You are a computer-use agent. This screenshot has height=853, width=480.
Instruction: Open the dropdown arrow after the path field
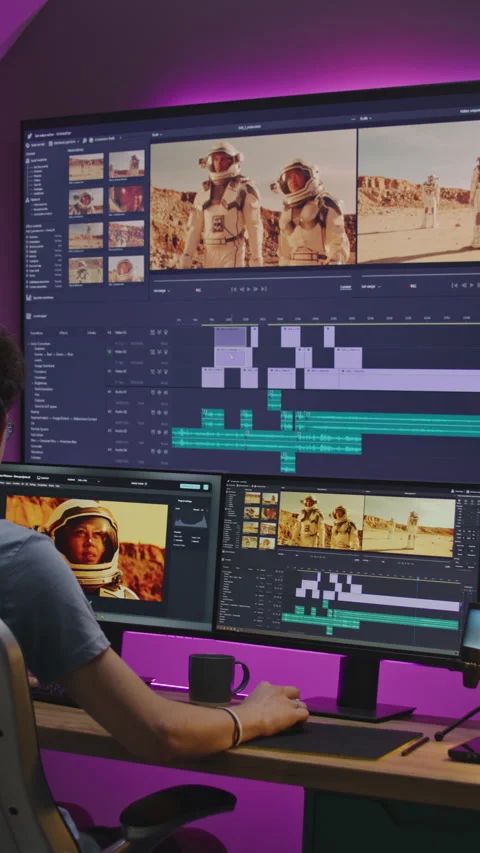(x=120, y=138)
